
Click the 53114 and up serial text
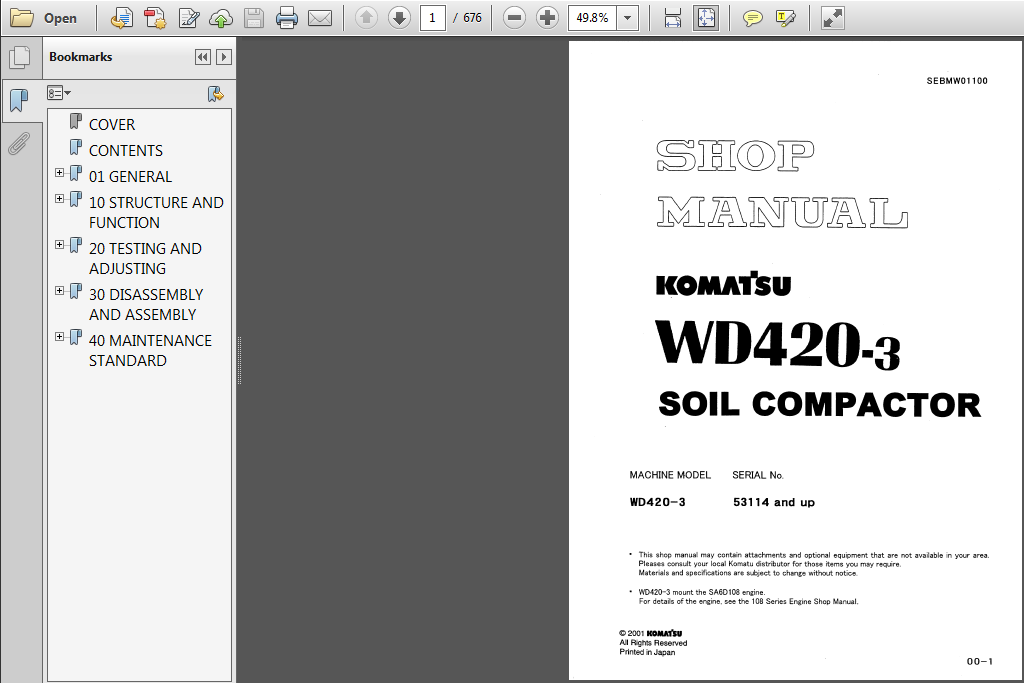tap(774, 502)
